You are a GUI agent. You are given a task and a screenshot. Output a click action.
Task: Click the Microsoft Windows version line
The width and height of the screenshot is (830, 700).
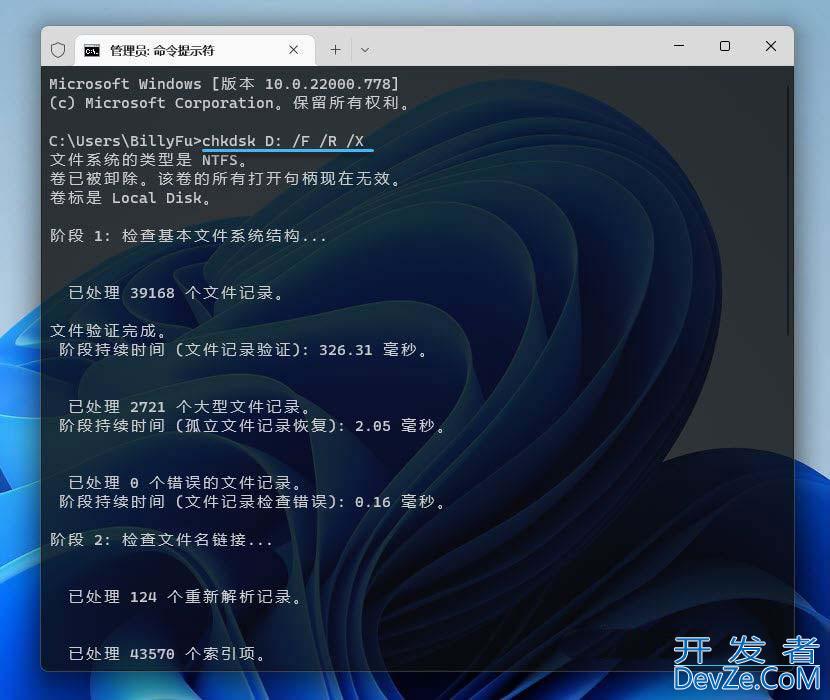click(224, 84)
